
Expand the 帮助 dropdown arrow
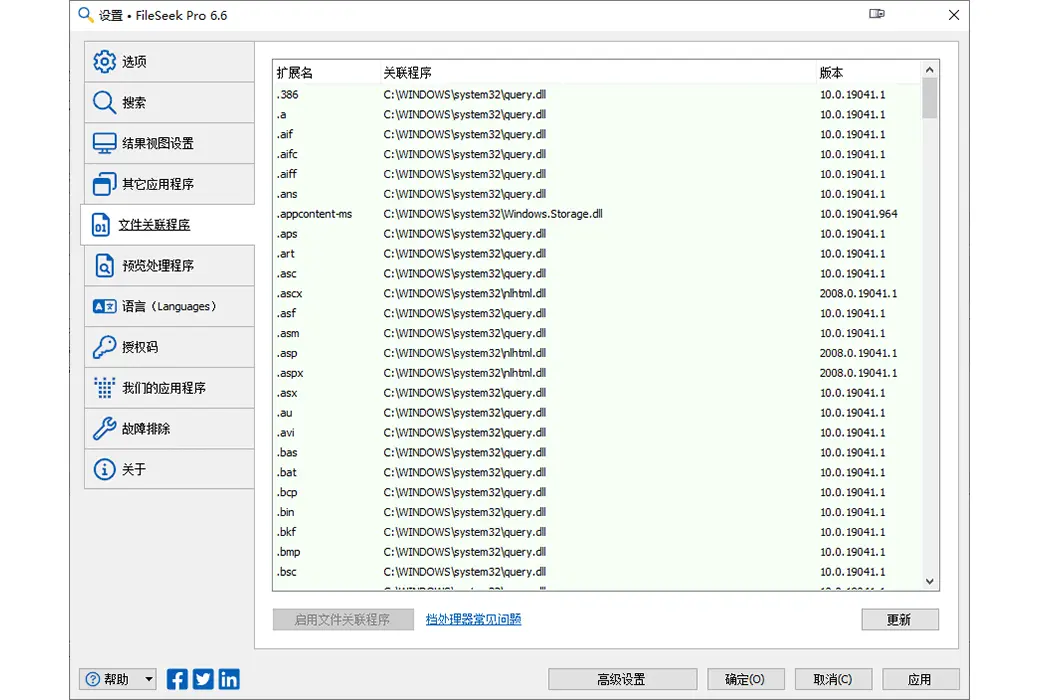pyautogui.click(x=149, y=679)
